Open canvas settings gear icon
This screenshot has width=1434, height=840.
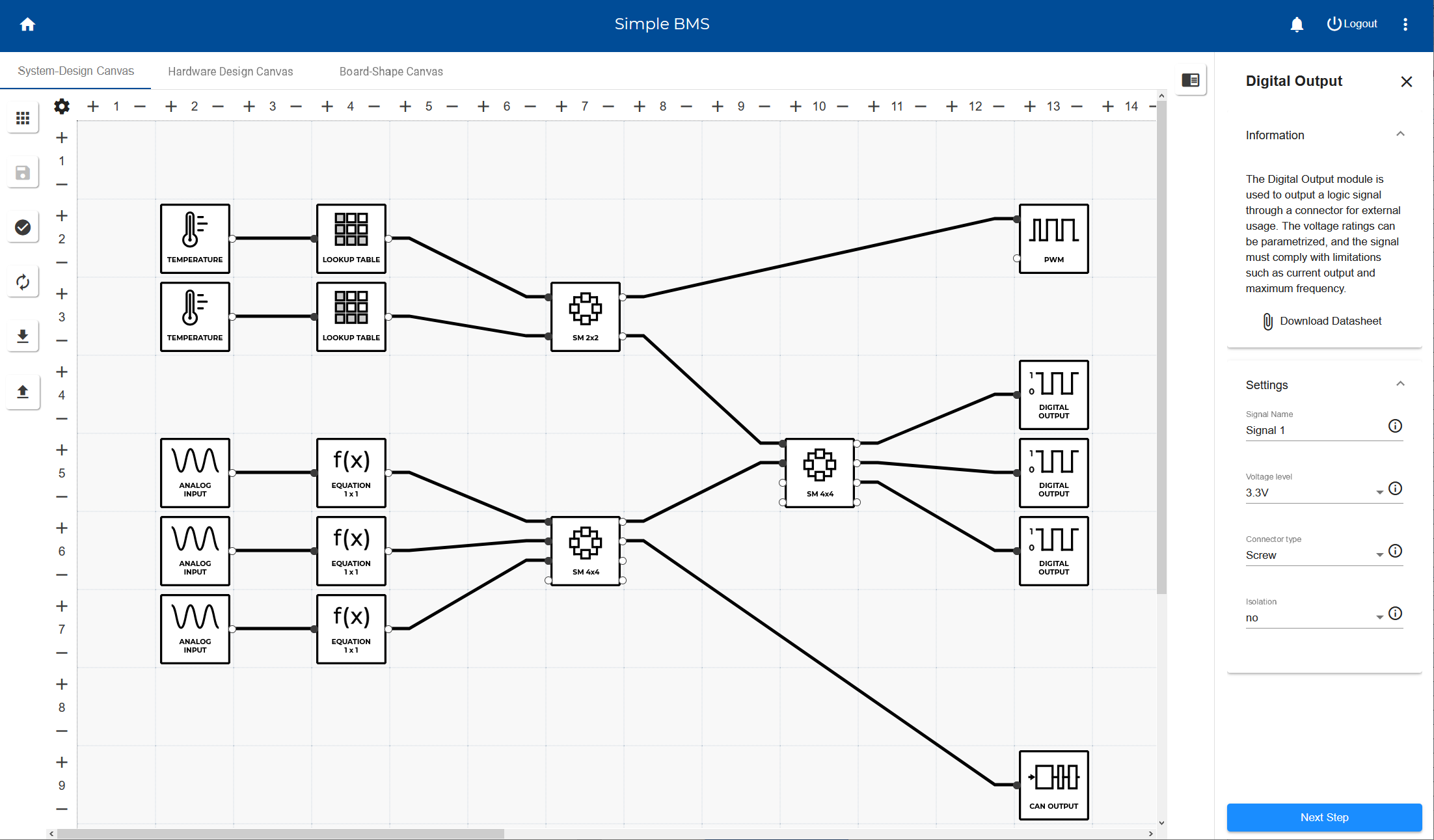pos(62,106)
